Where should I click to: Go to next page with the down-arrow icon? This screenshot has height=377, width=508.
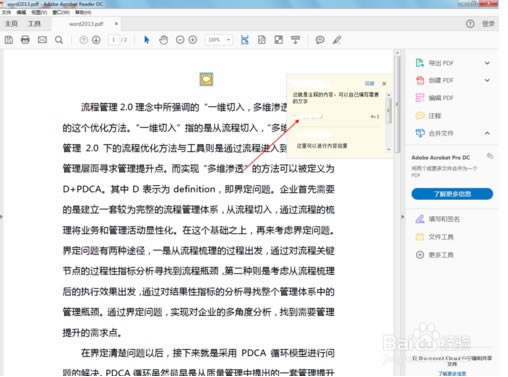(x=96, y=40)
